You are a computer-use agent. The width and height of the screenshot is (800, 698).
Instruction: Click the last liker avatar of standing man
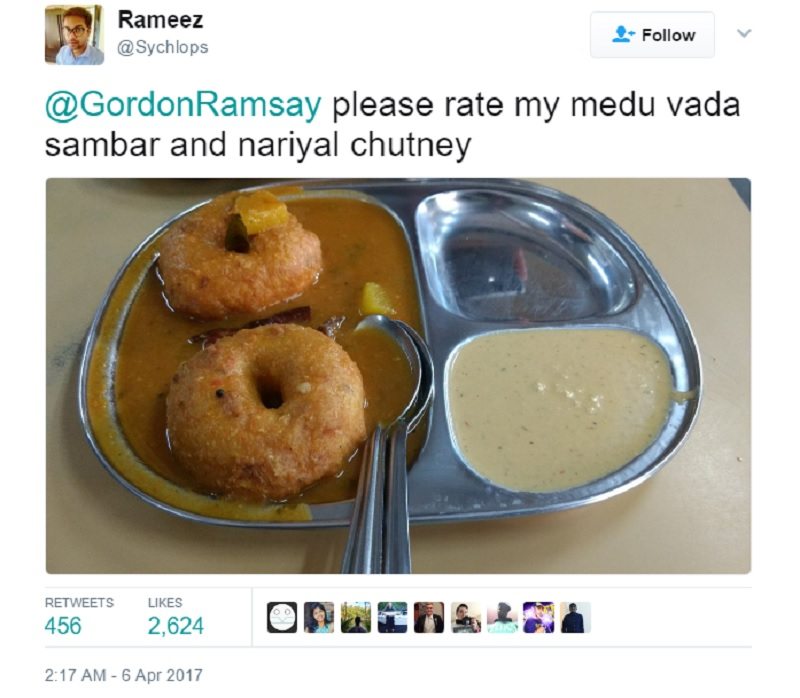tap(576, 617)
